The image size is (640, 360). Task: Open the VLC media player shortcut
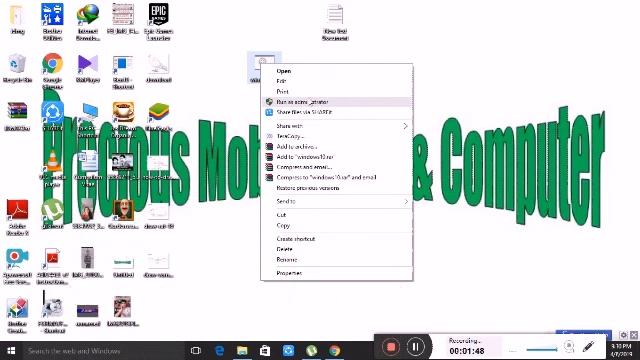click(52, 167)
